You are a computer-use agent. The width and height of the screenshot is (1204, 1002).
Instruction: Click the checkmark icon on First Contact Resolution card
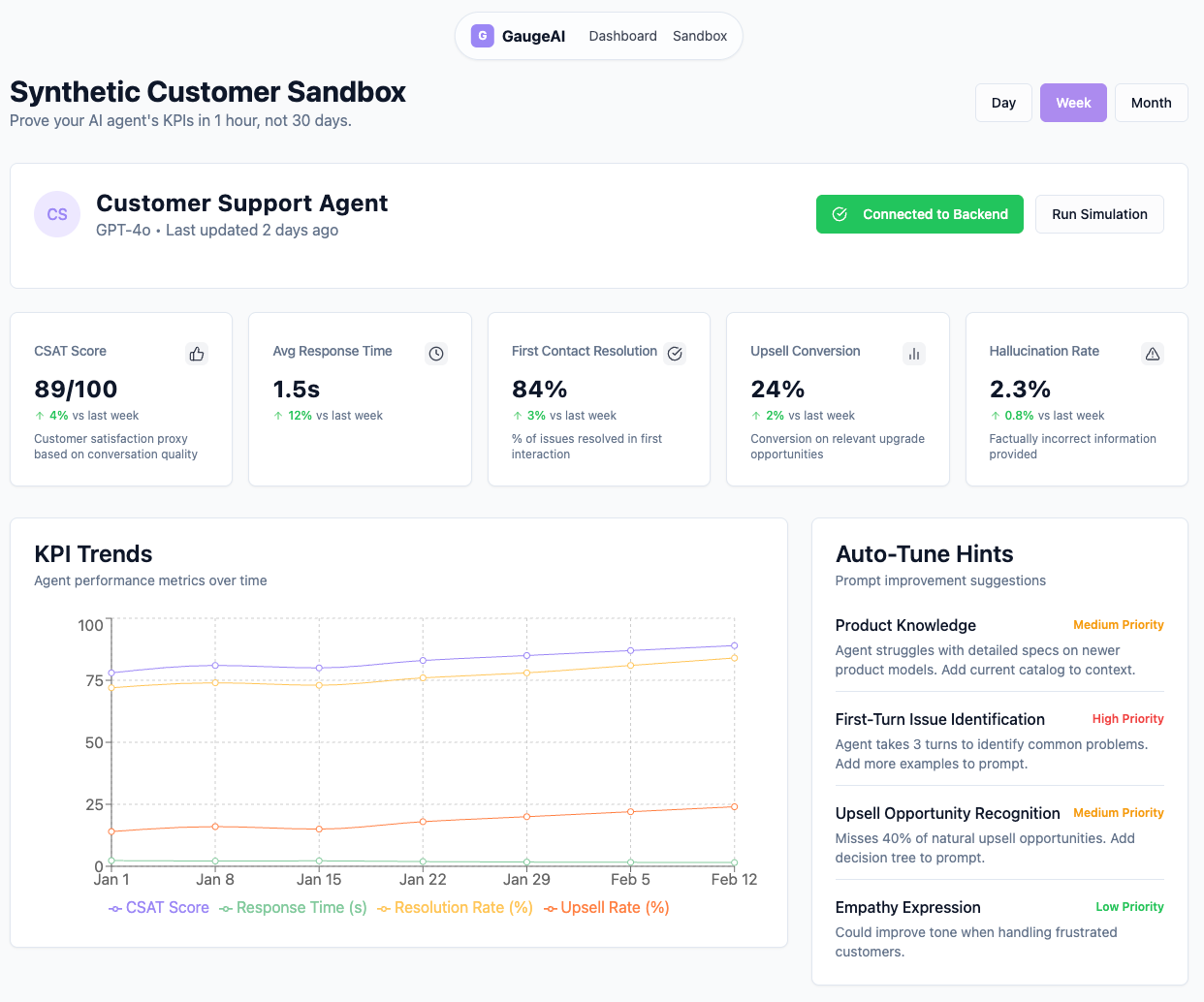coord(675,354)
